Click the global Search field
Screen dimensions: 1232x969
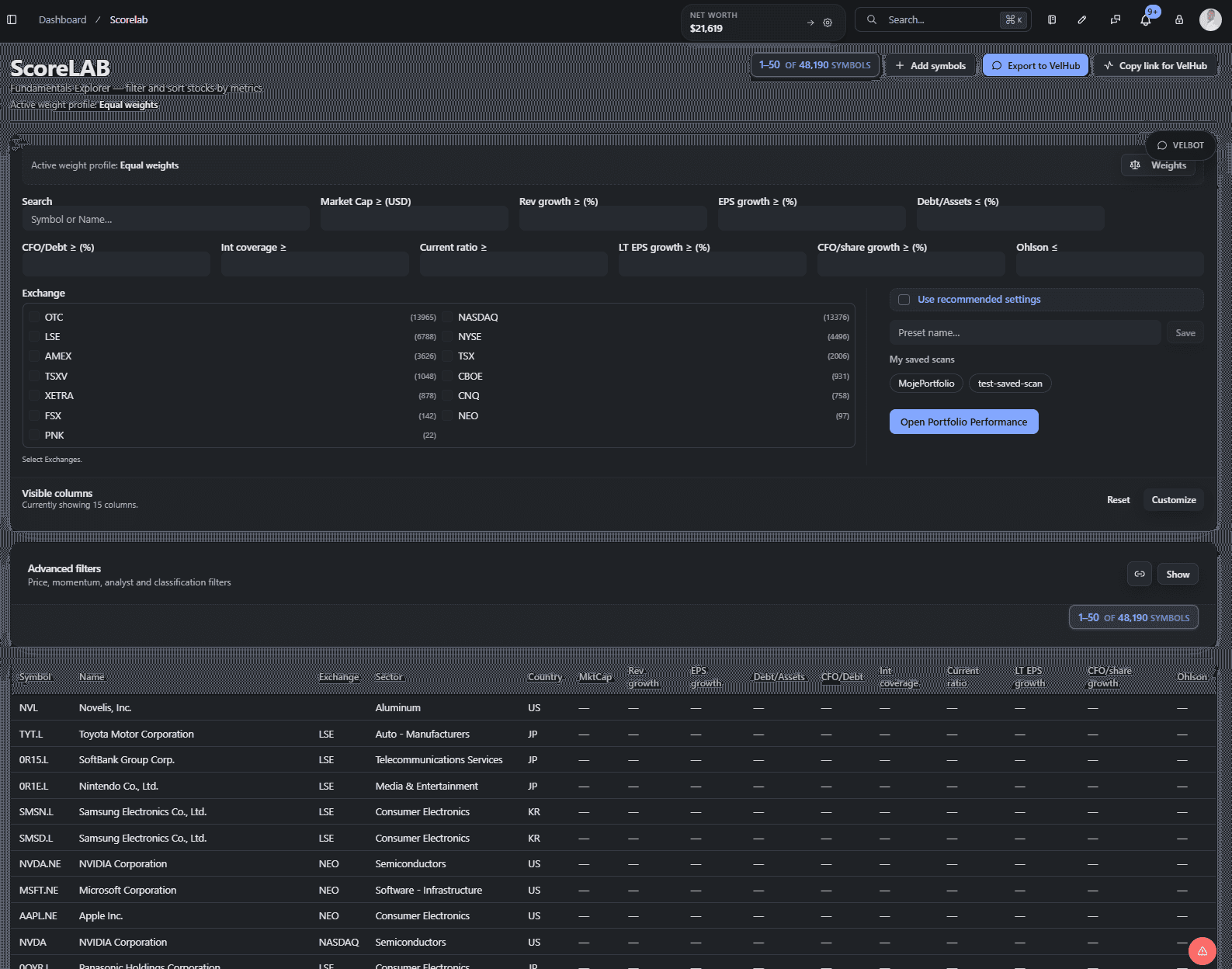(943, 19)
